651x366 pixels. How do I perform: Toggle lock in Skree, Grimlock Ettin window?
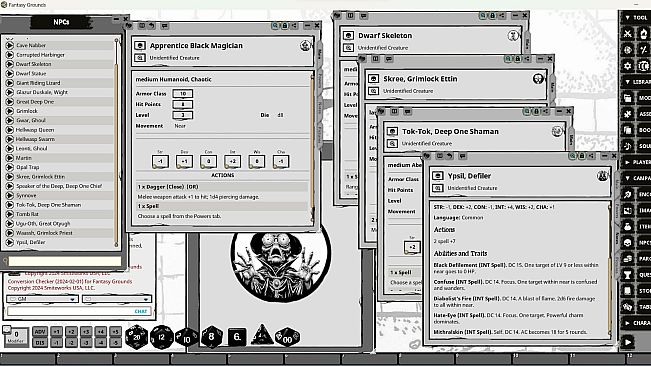coord(517,59)
